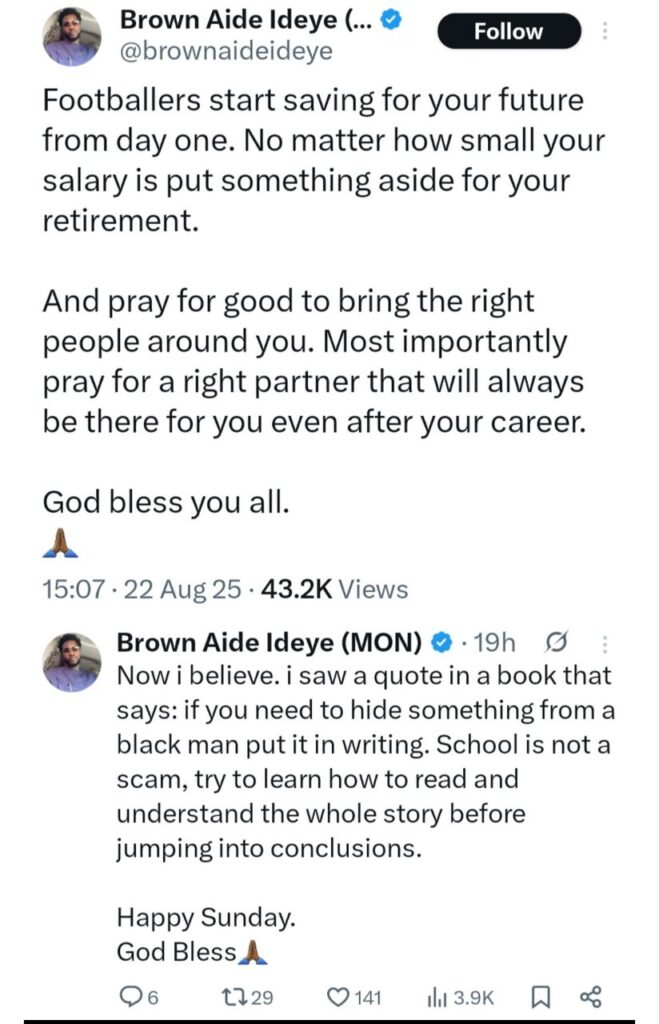
Task: Open more options beside Follow button
Action: (x=605, y=31)
